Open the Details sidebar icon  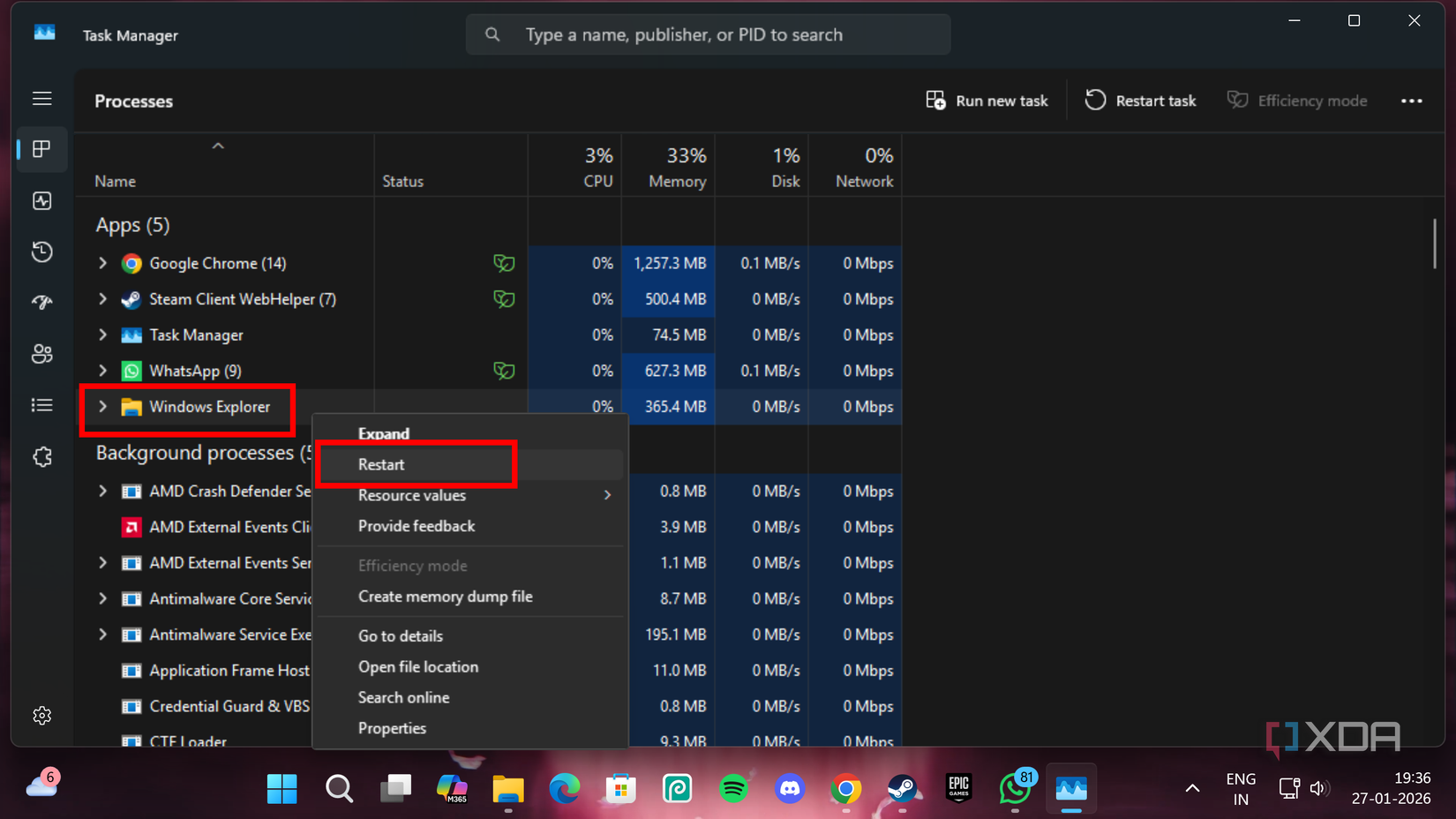click(x=41, y=405)
